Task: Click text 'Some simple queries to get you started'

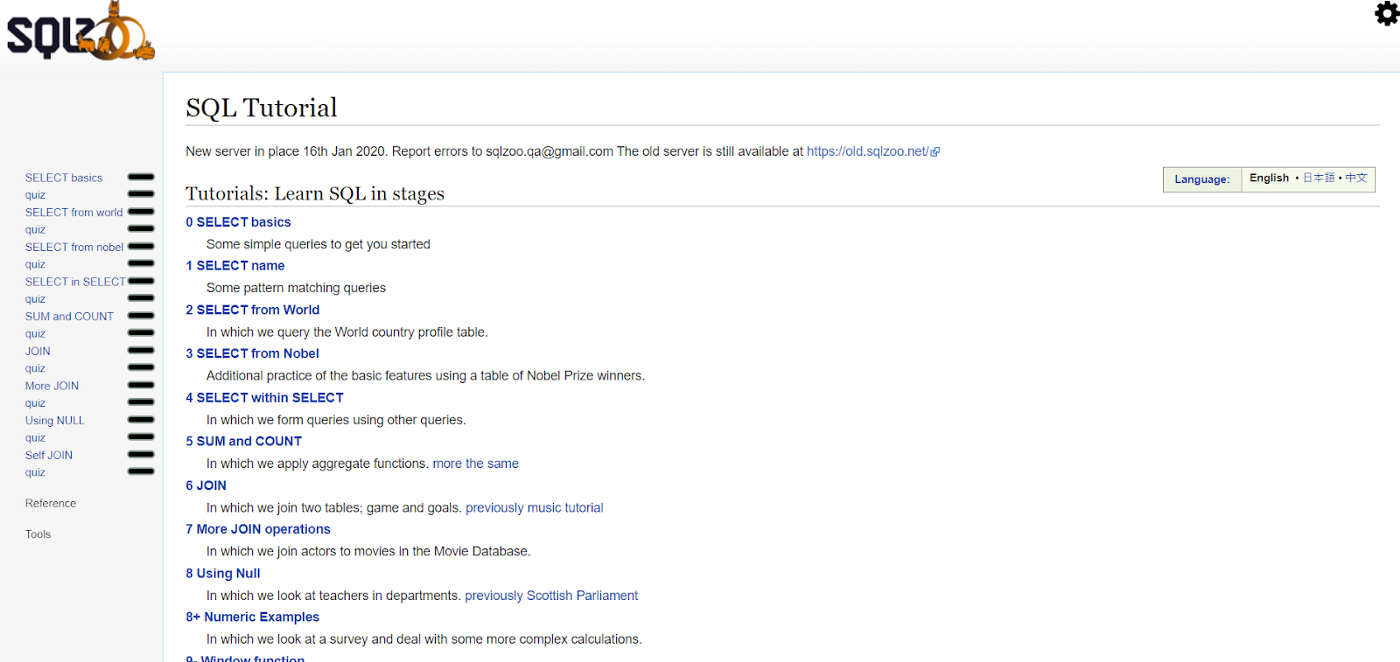Action: click(318, 244)
